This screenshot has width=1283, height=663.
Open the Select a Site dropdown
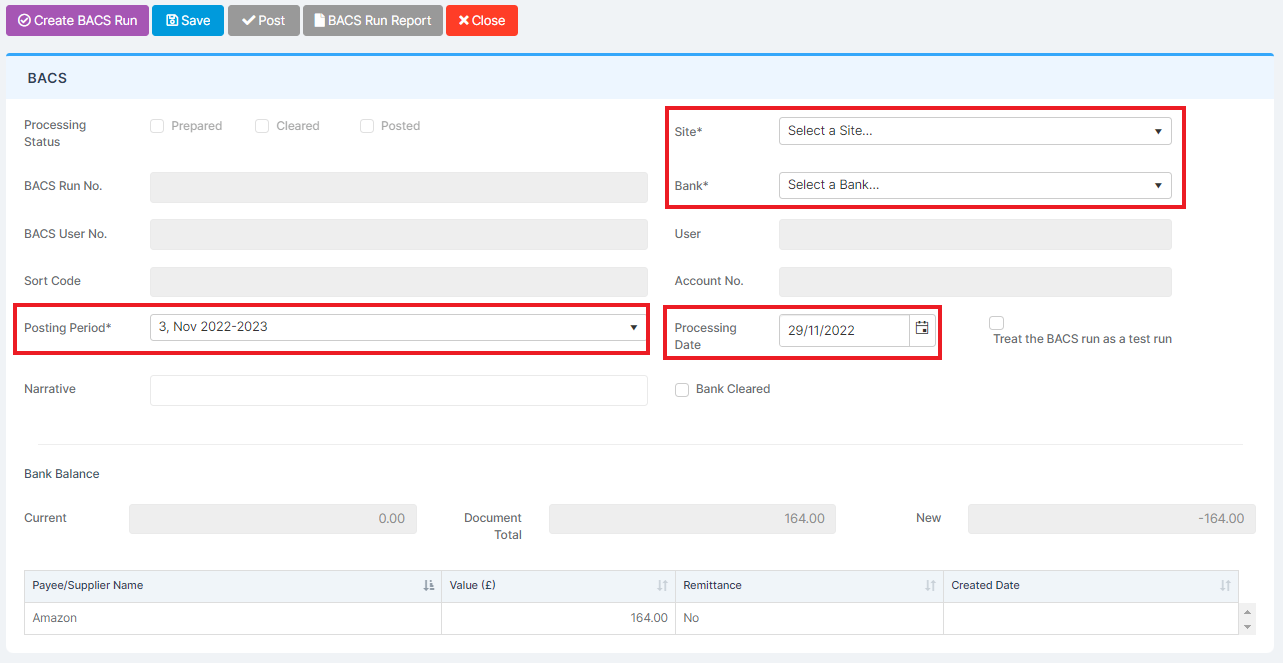[975, 131]
